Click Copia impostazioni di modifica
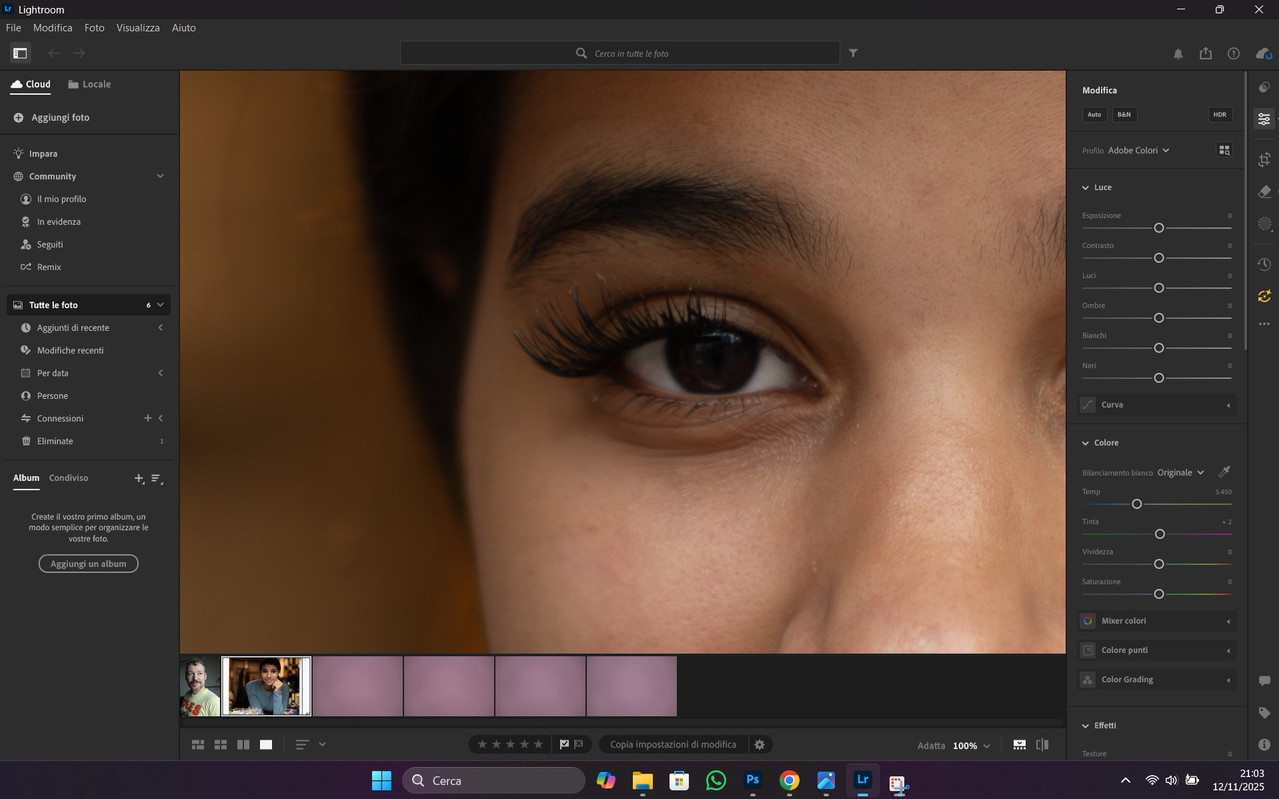Image resolution: width=1279 pixels, height=799 pixels. (x=673, y=745)
